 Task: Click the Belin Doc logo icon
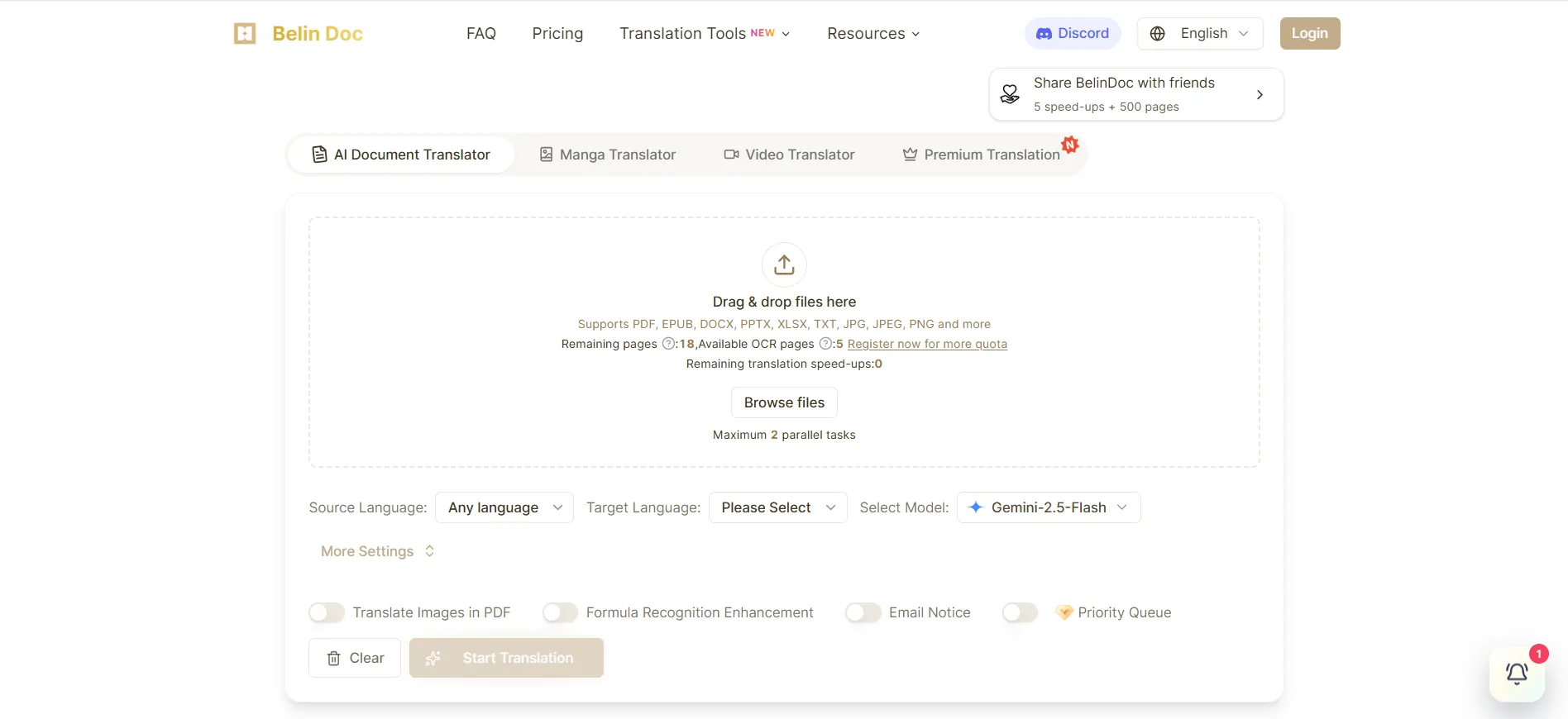[245, 33]
